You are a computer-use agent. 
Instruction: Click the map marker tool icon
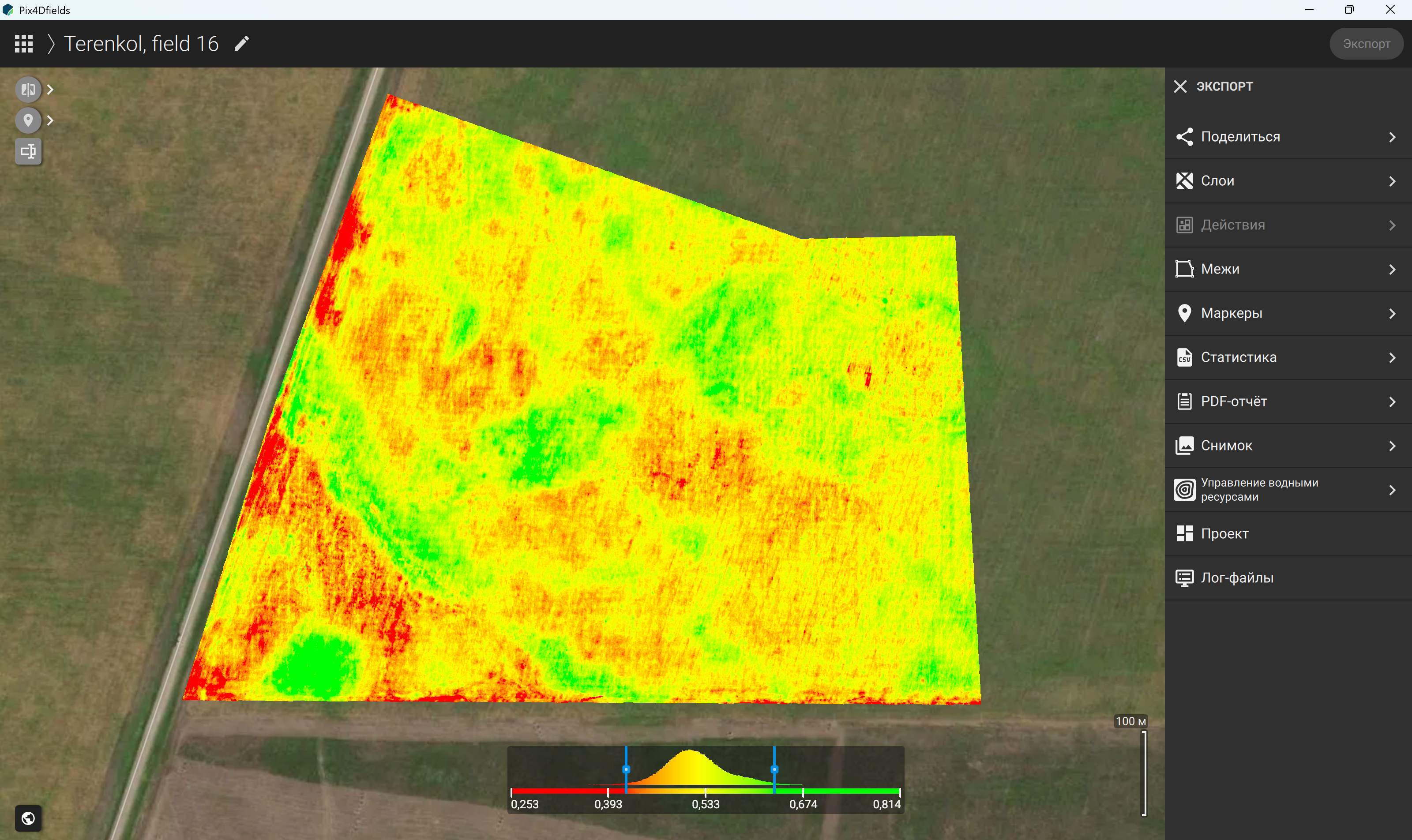(28, 120)
